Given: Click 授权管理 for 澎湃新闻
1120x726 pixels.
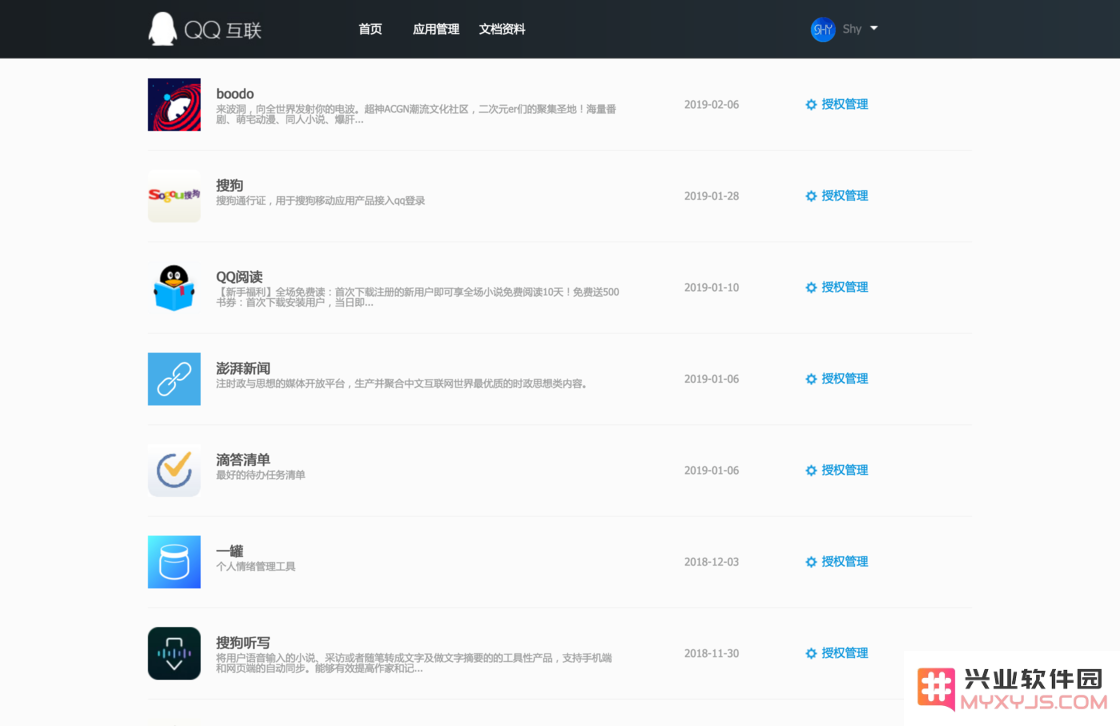Looking at the screenshot, I should pyautogui.click(x=844, y=379).
